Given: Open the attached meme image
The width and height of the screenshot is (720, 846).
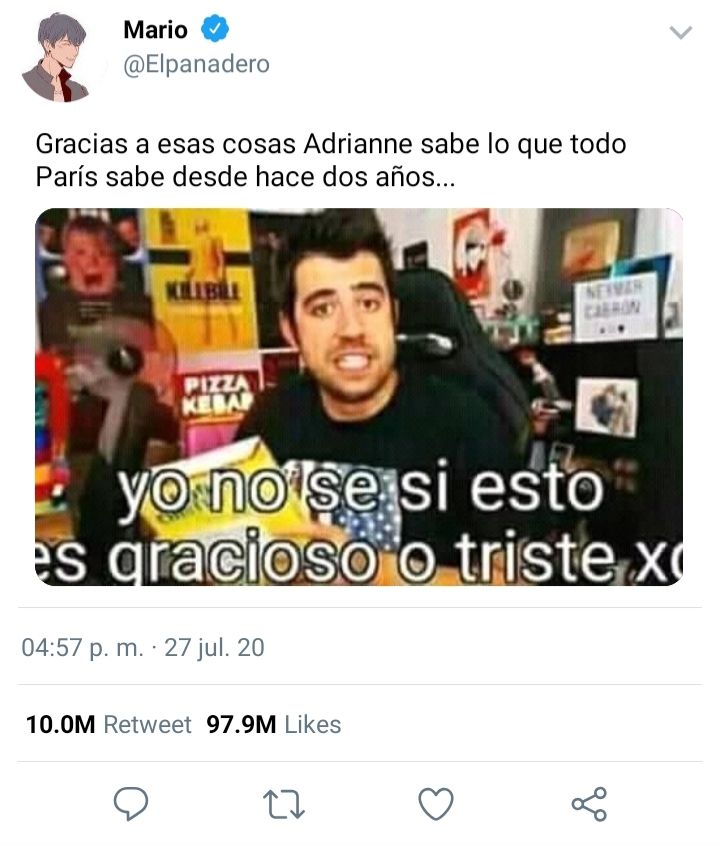Looking at the screenshot, I should (359, 397).
